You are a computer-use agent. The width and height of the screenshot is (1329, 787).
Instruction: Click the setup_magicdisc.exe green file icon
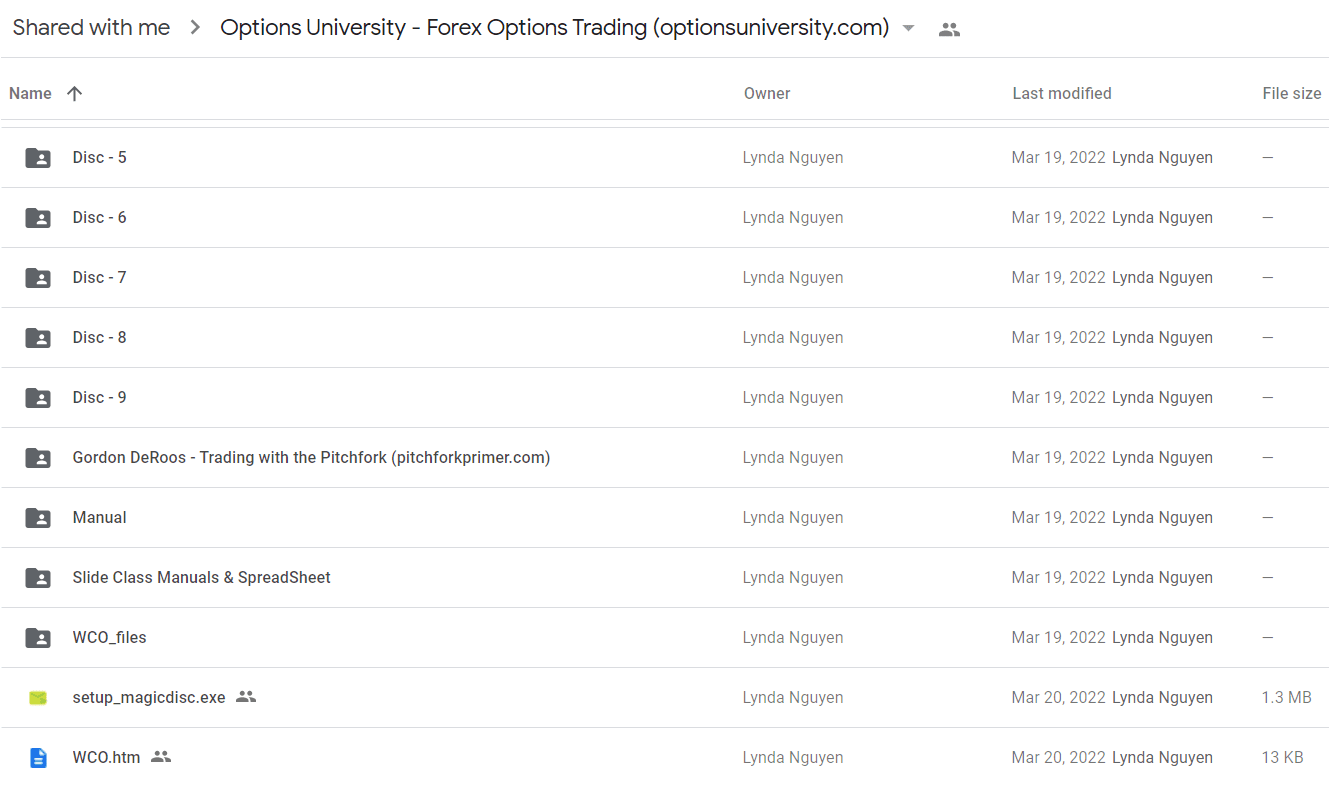click(38, 697)
